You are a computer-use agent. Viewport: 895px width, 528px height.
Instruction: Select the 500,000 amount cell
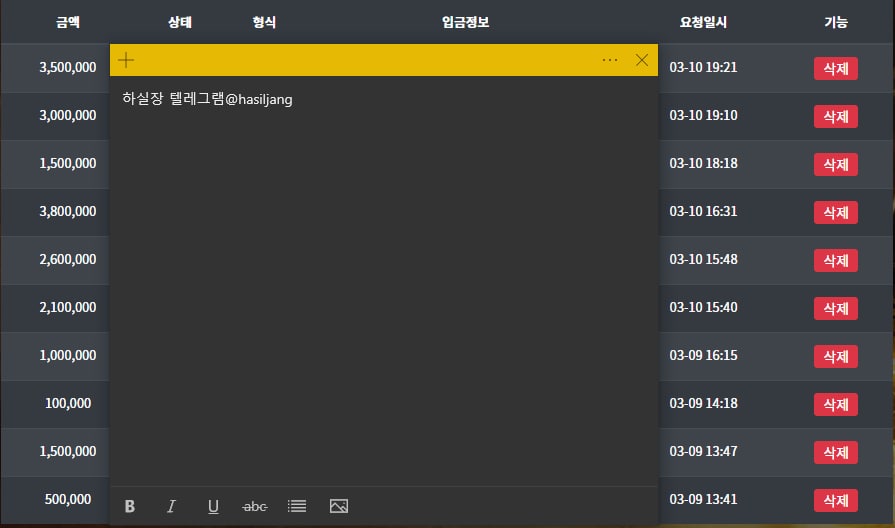click(x=68, y=499)
